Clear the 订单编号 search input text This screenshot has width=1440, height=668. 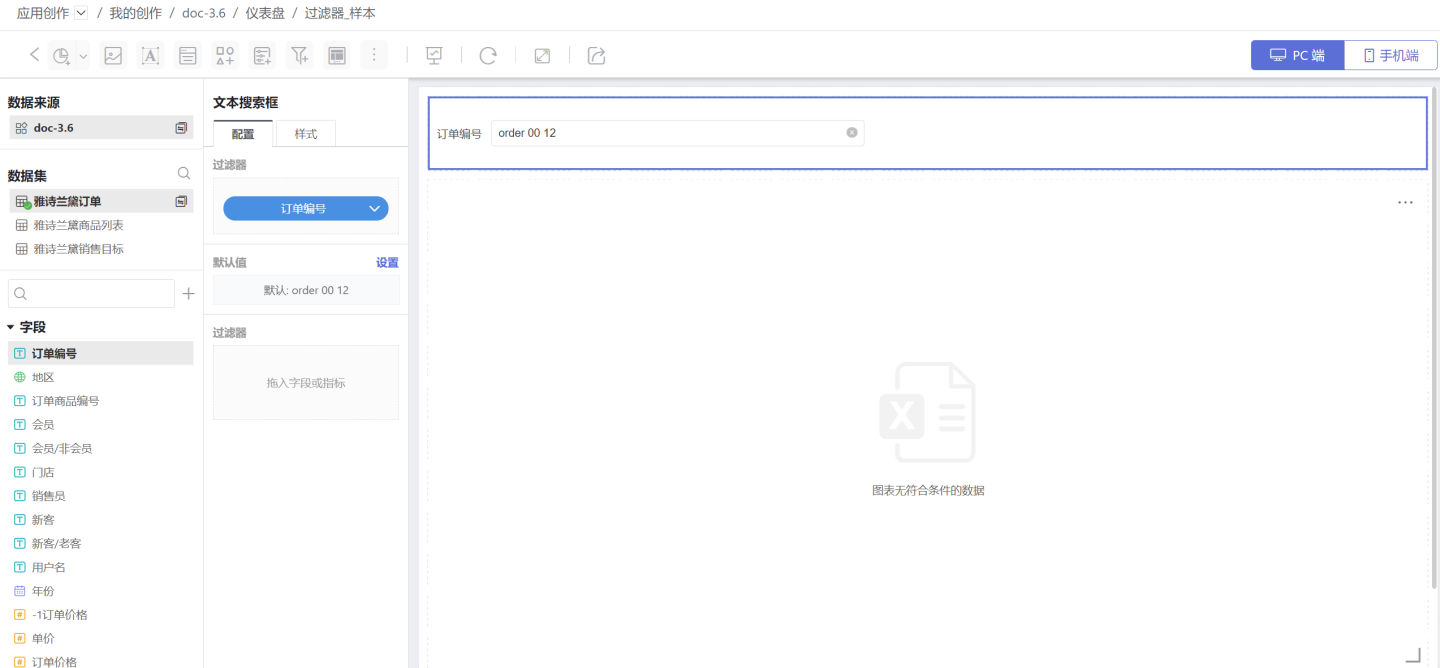coord(852,132)
